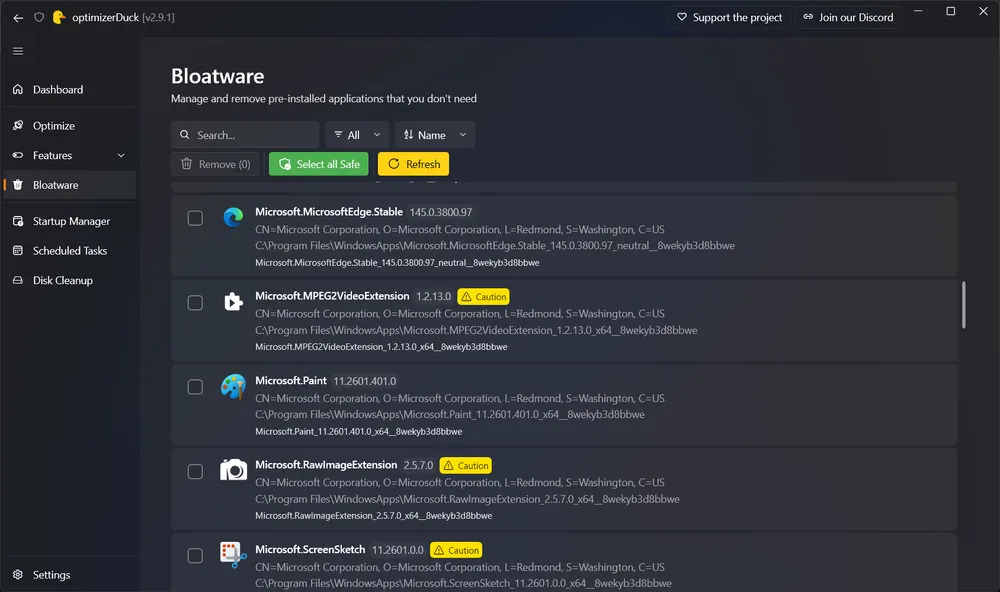This screenshot has height=592, width=1000.
Task: Open Disk Cleanup from sidebar
Action: [x=62, y=280]
